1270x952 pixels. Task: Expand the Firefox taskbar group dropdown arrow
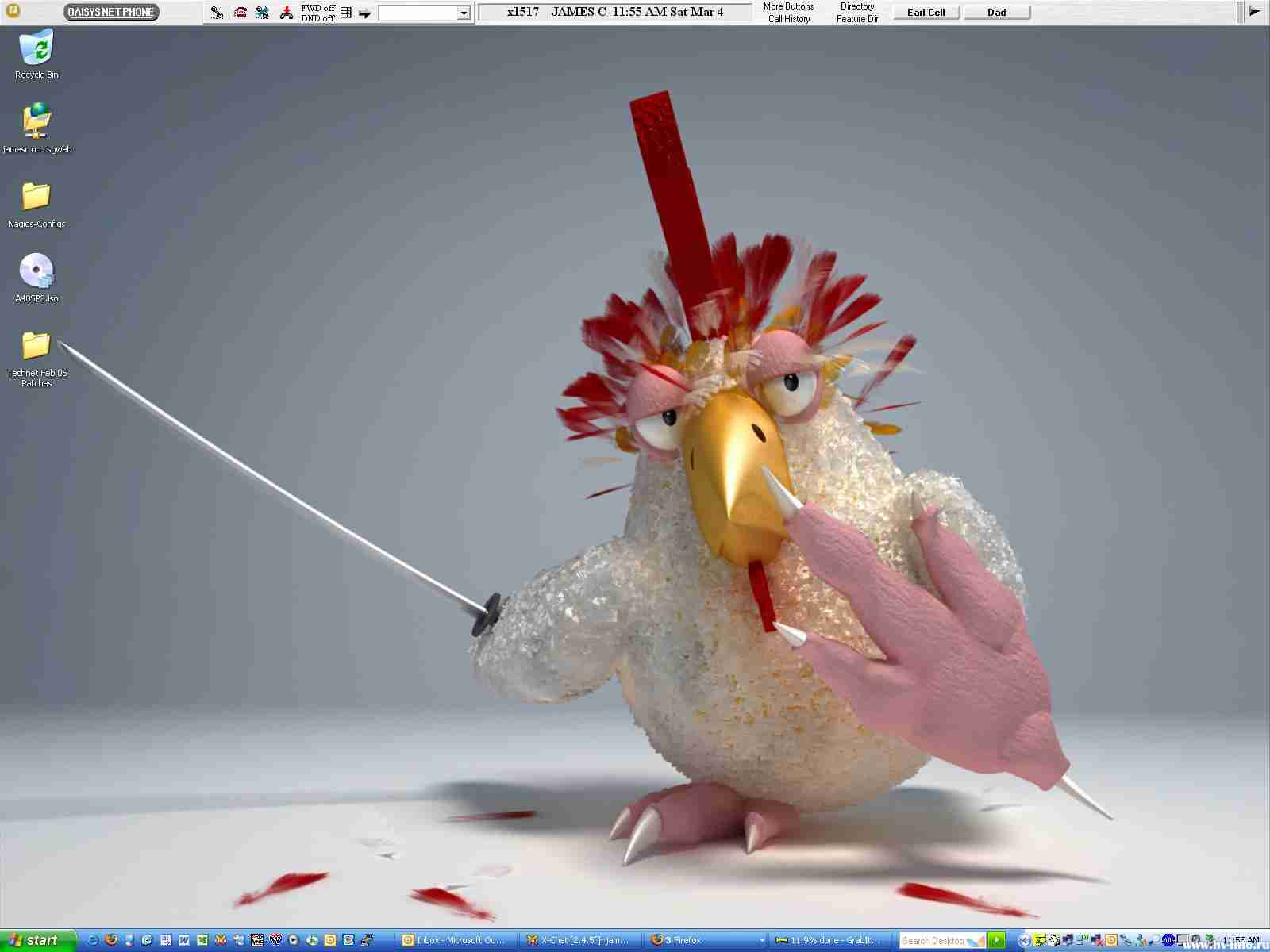pyautogui.click(x=762, y=940)
